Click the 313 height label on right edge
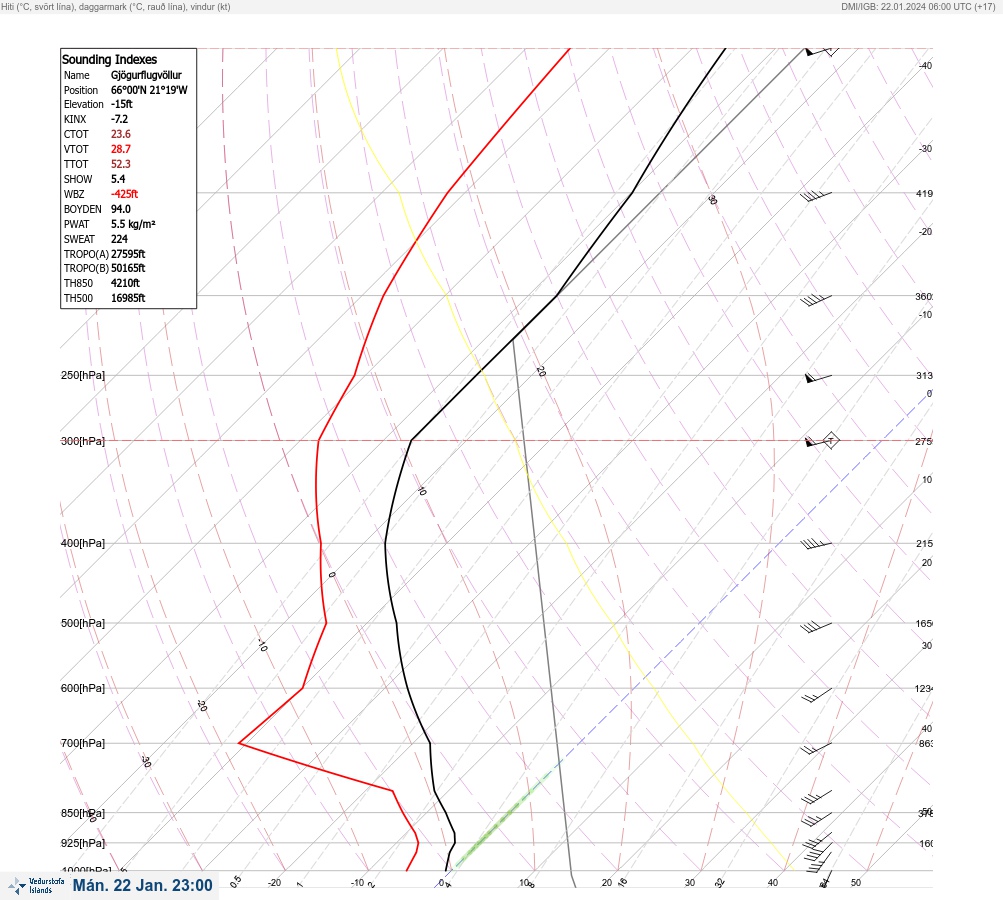1003x900 pixels. tap(924, 375)
